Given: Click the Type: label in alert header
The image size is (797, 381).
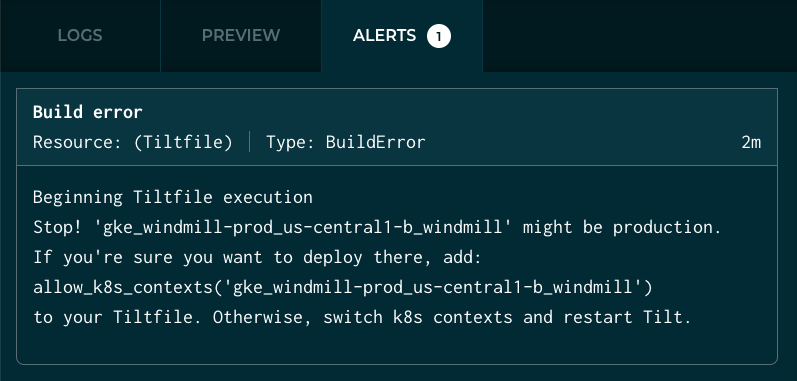Looking at the screenshot, I should pos(291,142).
